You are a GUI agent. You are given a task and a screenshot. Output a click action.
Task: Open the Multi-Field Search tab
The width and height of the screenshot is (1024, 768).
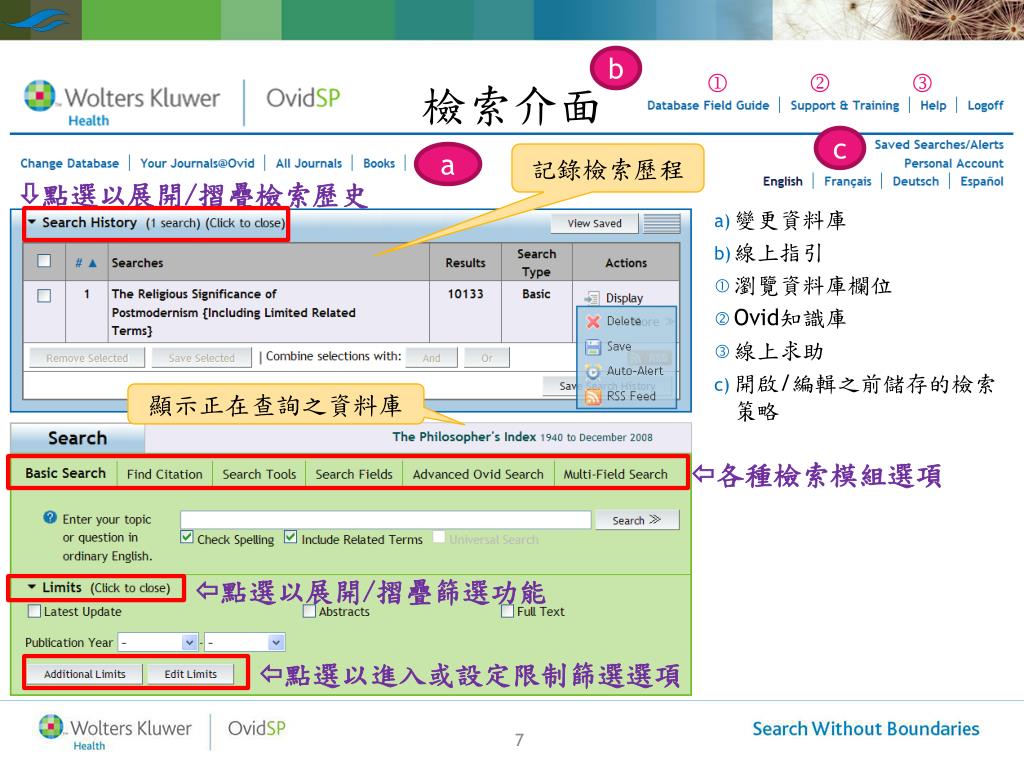click(x=616, y=474)
